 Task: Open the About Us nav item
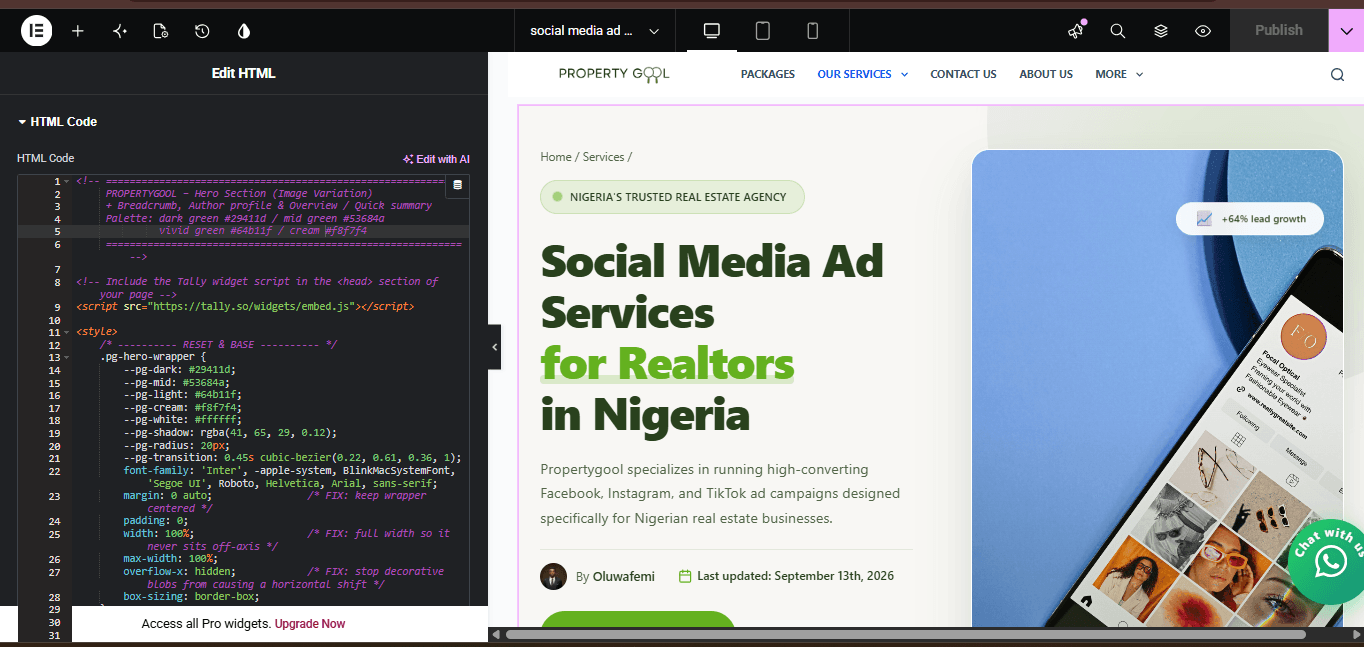(x=1046, y=74)
